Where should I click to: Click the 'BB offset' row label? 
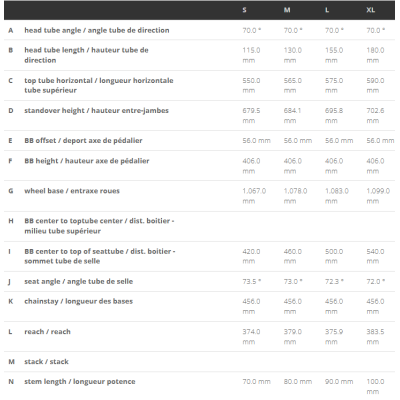point(83,141)
